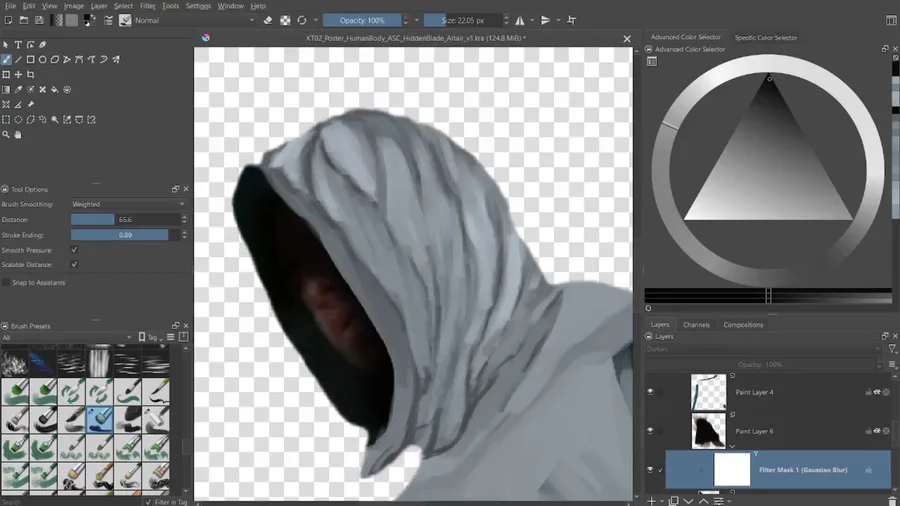Open the brush editor settings button

pyautogui.click(x=108, y=20)
